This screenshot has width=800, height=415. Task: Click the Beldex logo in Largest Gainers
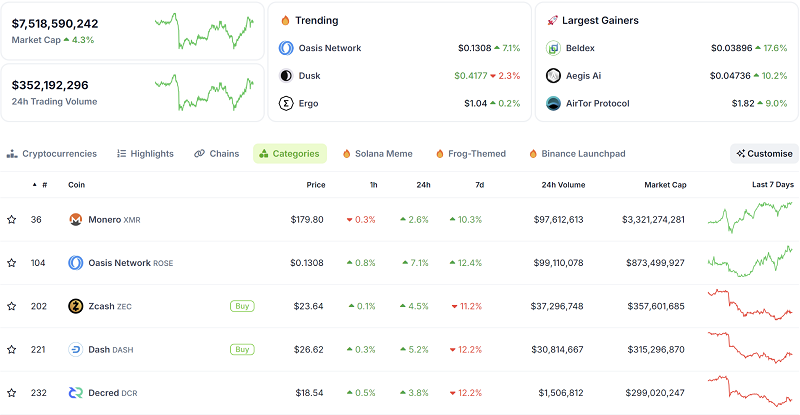[554, 48]
